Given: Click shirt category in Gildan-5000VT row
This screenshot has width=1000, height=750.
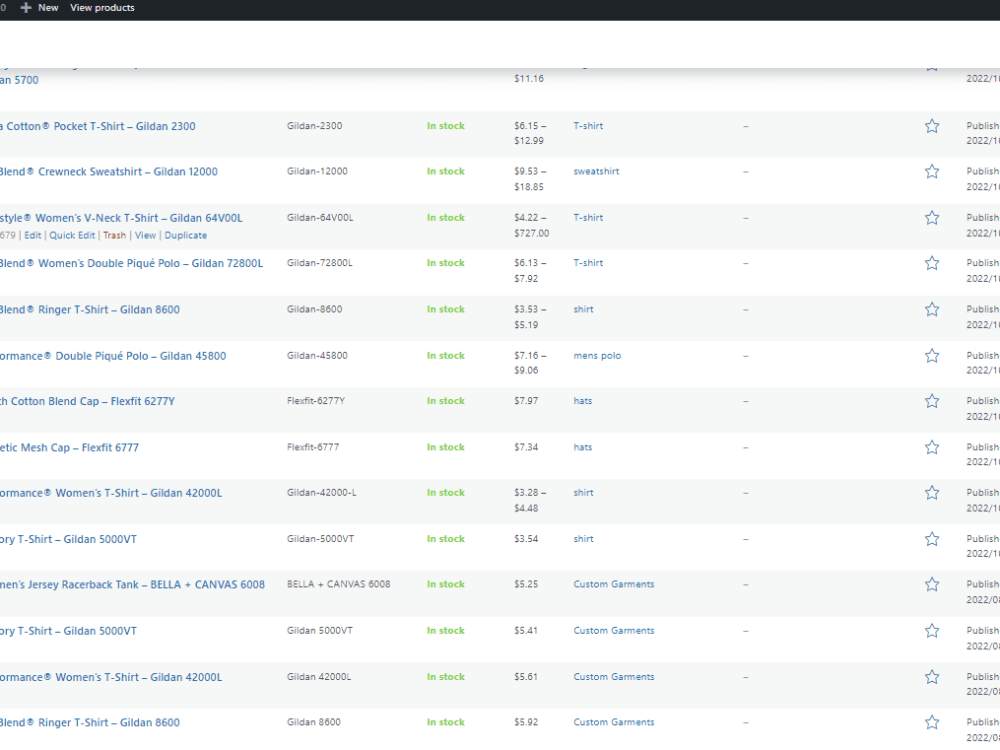Looking at the screenshot, I should coord(584,539).
